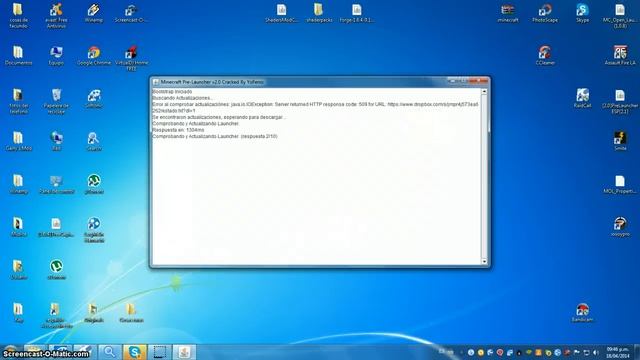
Task: Click the selection-rectangle taskbar button
Action: pos(159,352)
